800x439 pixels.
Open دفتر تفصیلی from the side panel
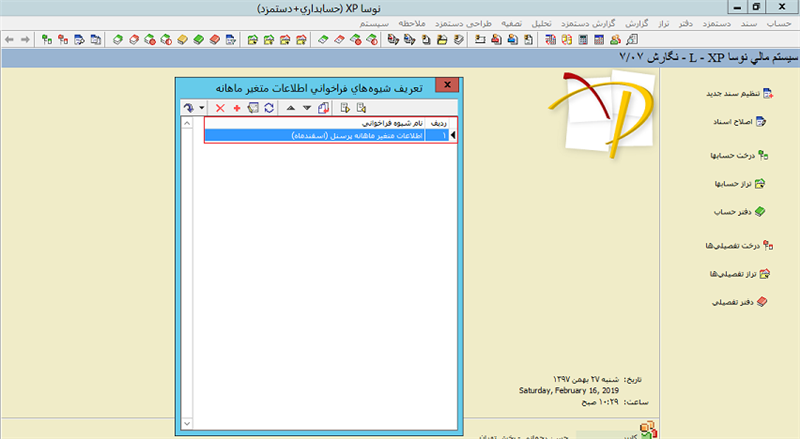(x=740, y=301)
